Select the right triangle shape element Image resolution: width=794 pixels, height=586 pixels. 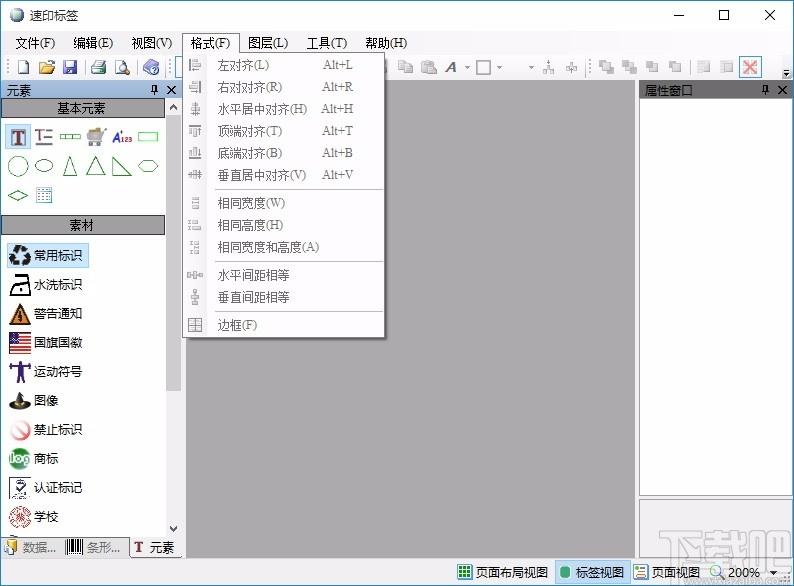tap(122, 166)
